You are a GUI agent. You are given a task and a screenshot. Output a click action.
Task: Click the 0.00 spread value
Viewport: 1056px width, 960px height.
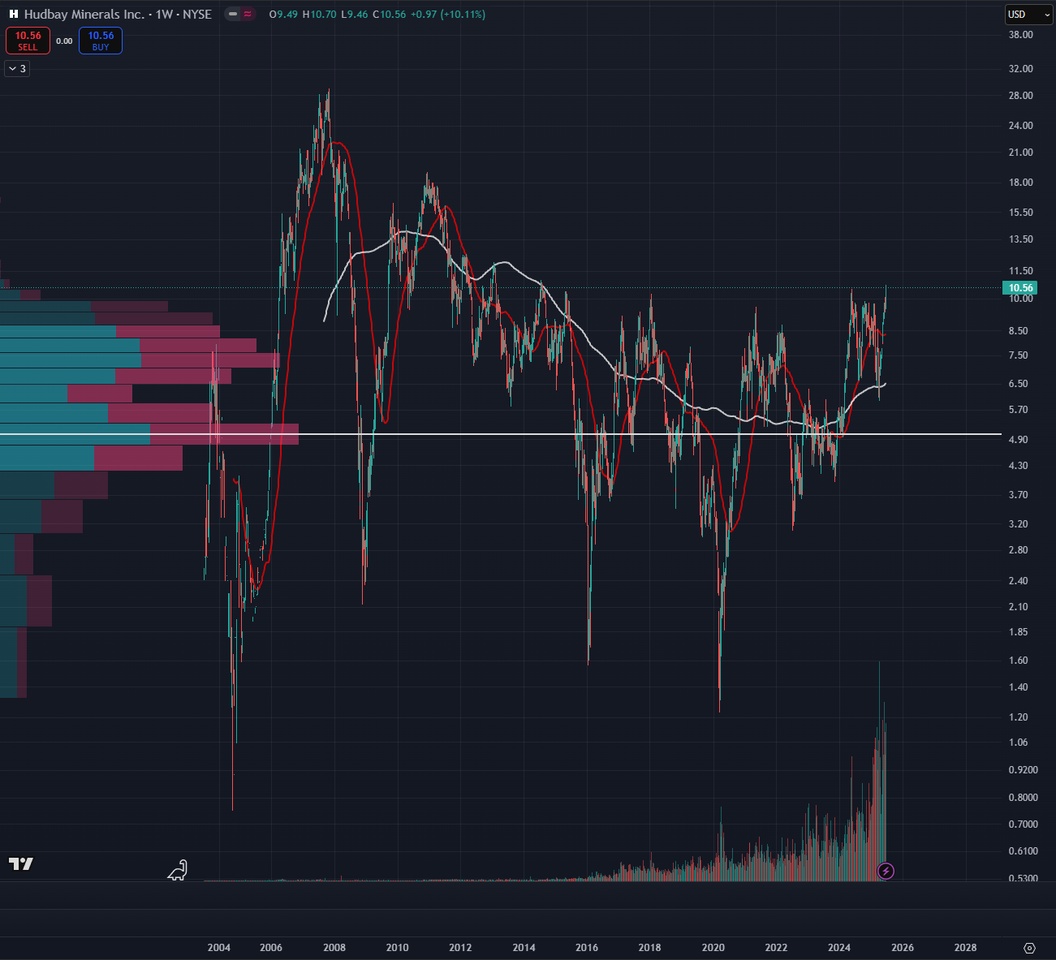coord(64,41)
